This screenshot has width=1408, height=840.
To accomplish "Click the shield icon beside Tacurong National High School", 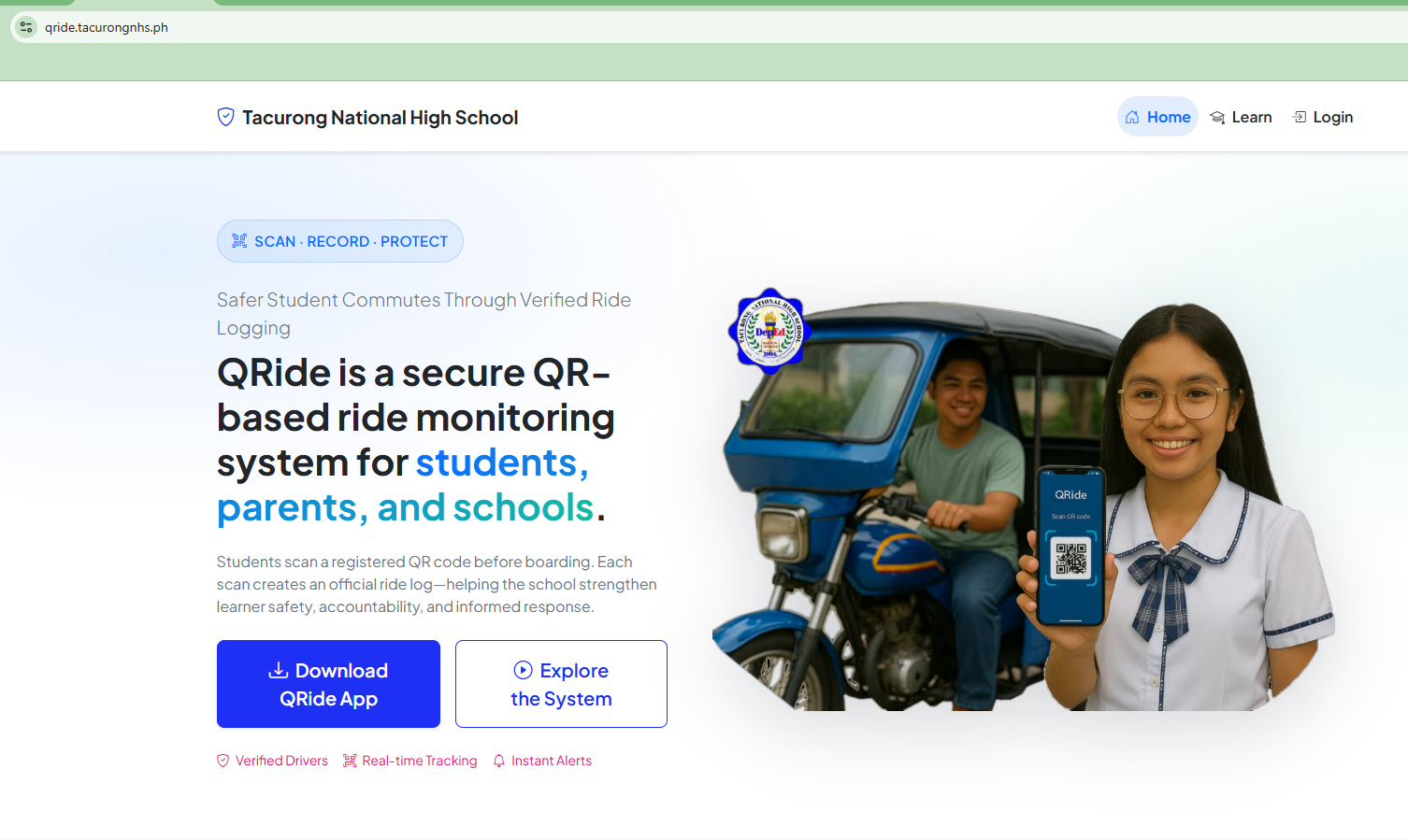I will [225, 117].
